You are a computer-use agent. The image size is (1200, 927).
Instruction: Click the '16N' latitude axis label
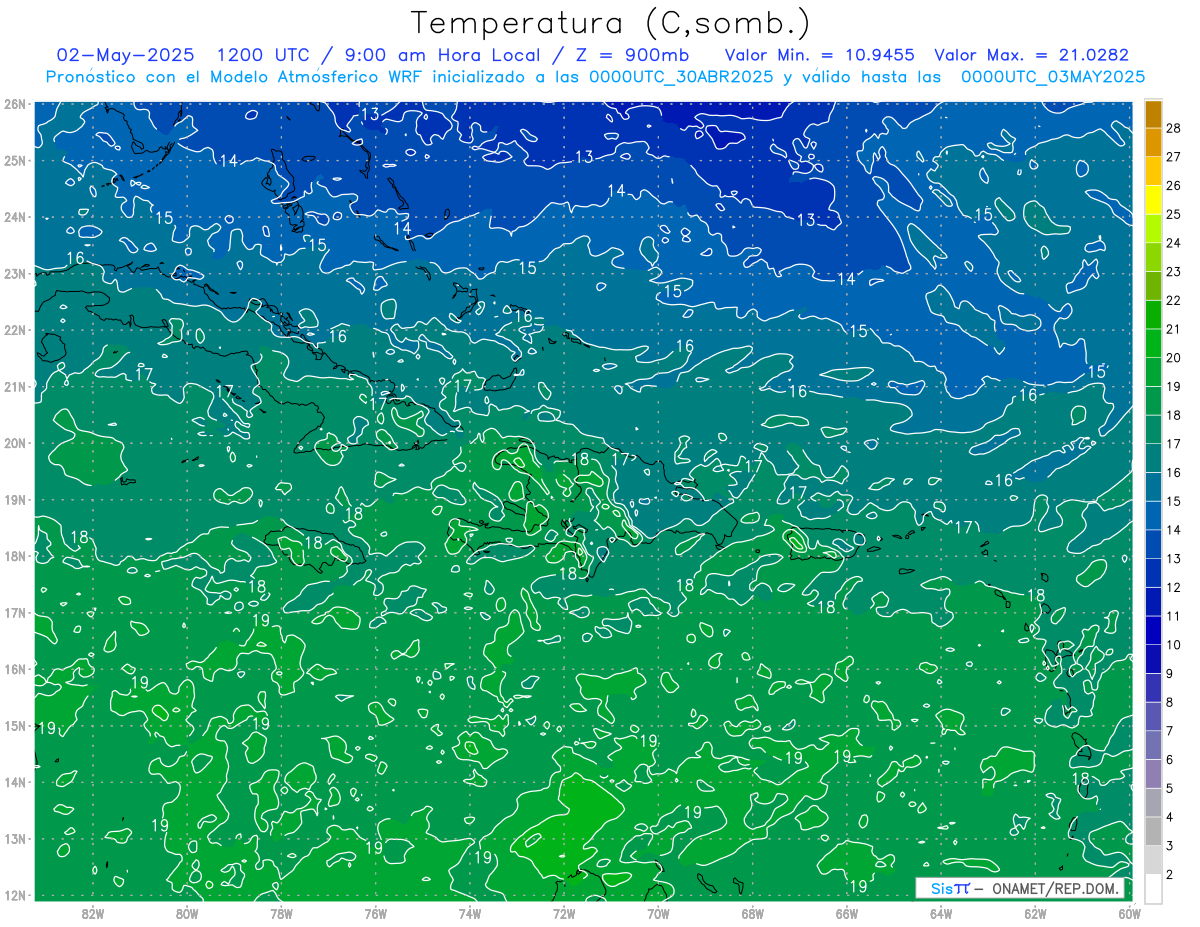click(15, 669)
